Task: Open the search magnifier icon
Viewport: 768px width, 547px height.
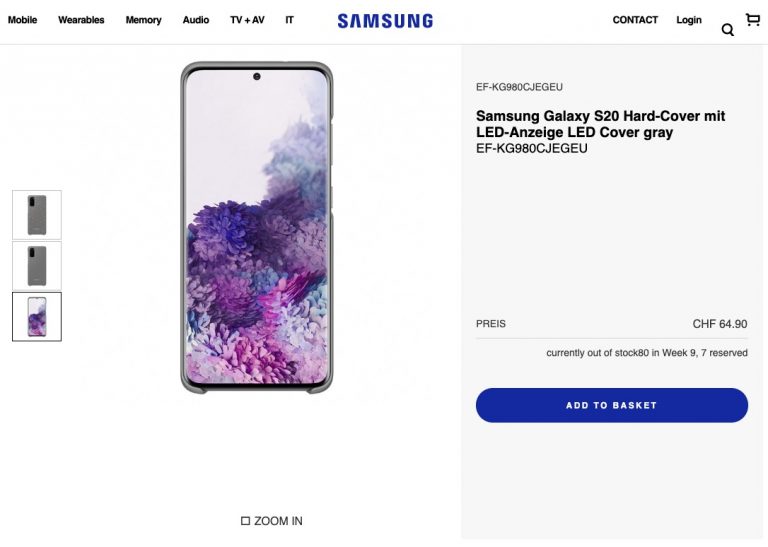Action: pyautogui.click(x=727, y=30)
